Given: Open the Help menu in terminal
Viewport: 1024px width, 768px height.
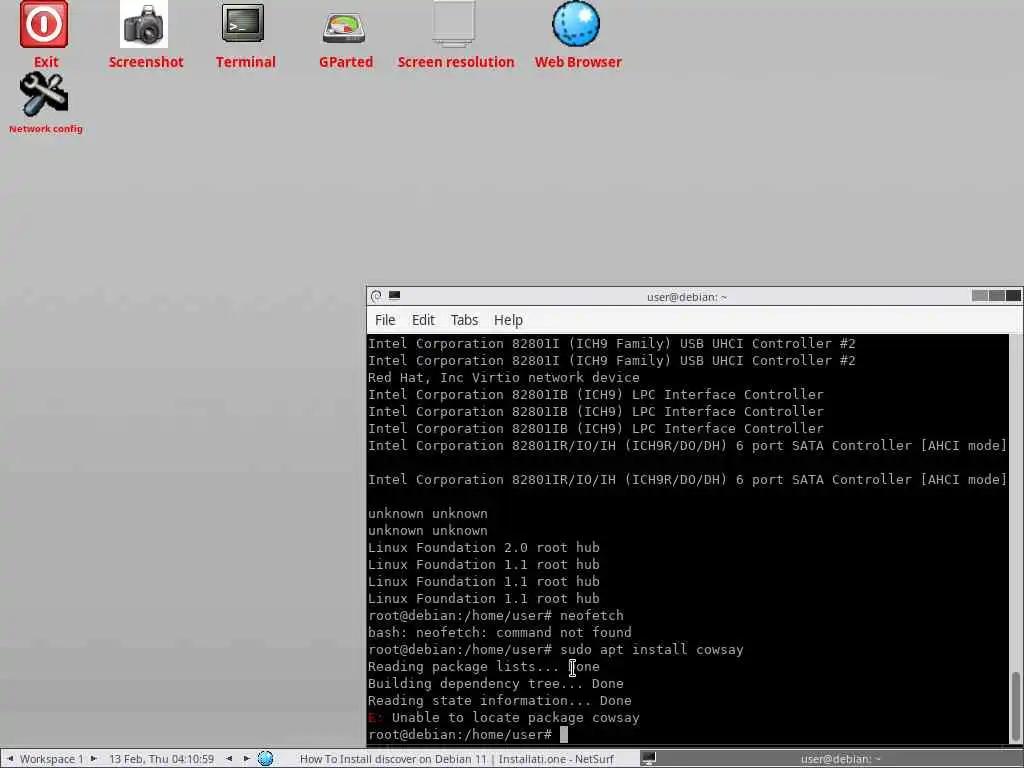Looking at the screenshot, I should [x=508, y=320].
